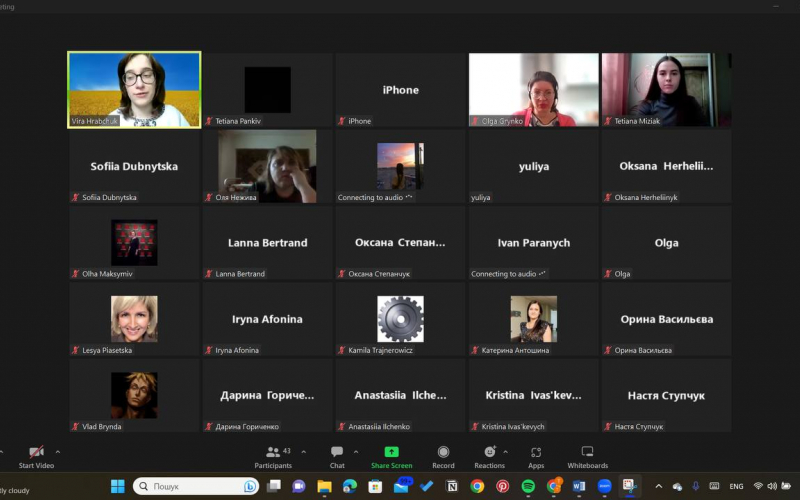Viewport: 800px width, 500px height.
Task: Open Bing chat icon in search box
Action: tap(250, 486)
